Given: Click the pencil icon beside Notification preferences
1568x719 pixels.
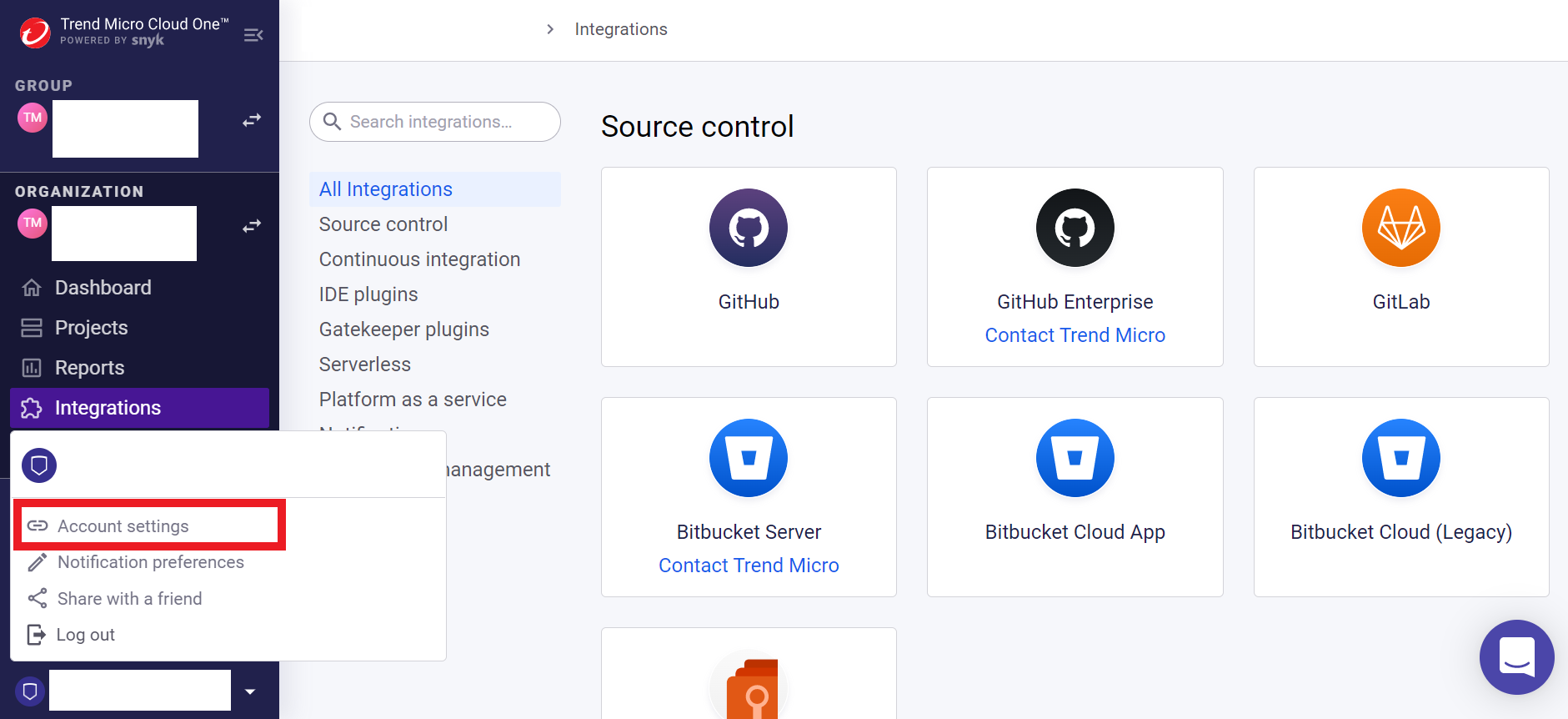Looking at the screenshot, I should [38, 562].
